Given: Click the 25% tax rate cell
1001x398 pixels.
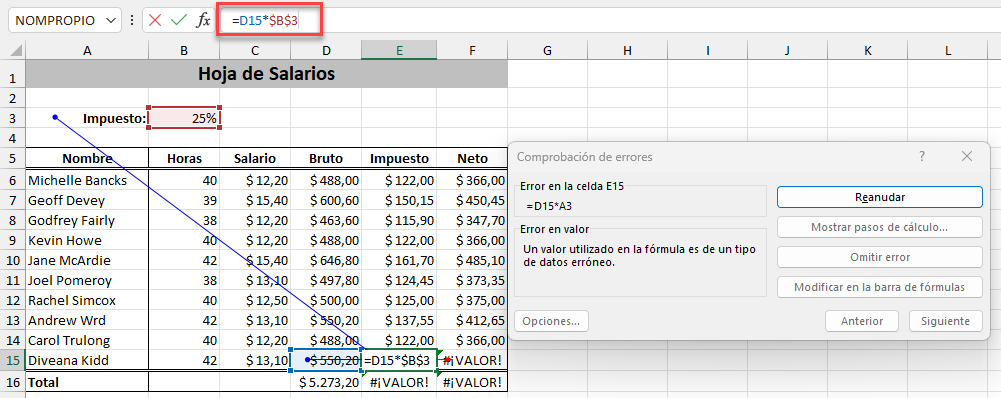Looking at the screenshot, I should click(184, 118).
